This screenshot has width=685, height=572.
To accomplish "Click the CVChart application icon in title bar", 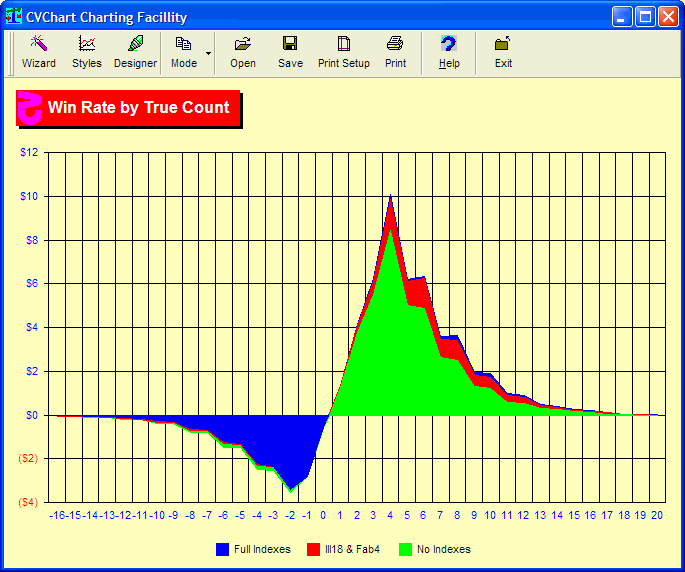I will click(14, 17).
